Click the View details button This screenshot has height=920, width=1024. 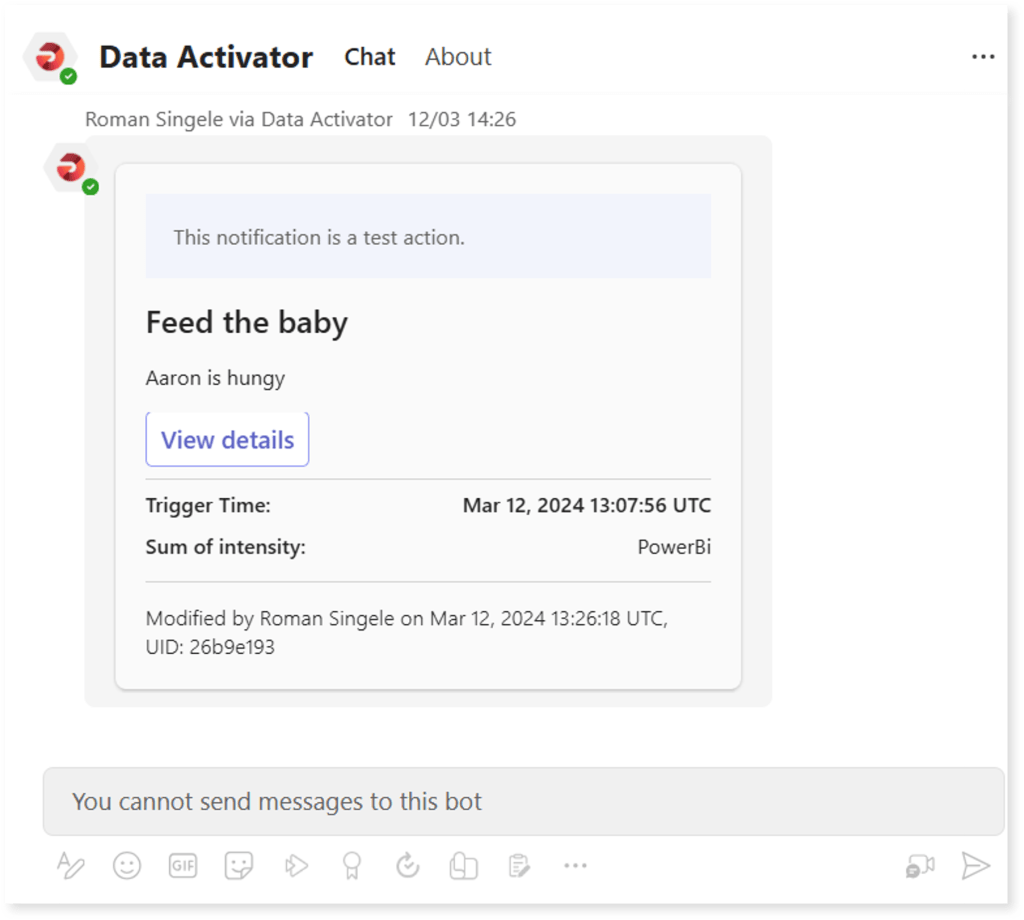click(x=227, y=439)
